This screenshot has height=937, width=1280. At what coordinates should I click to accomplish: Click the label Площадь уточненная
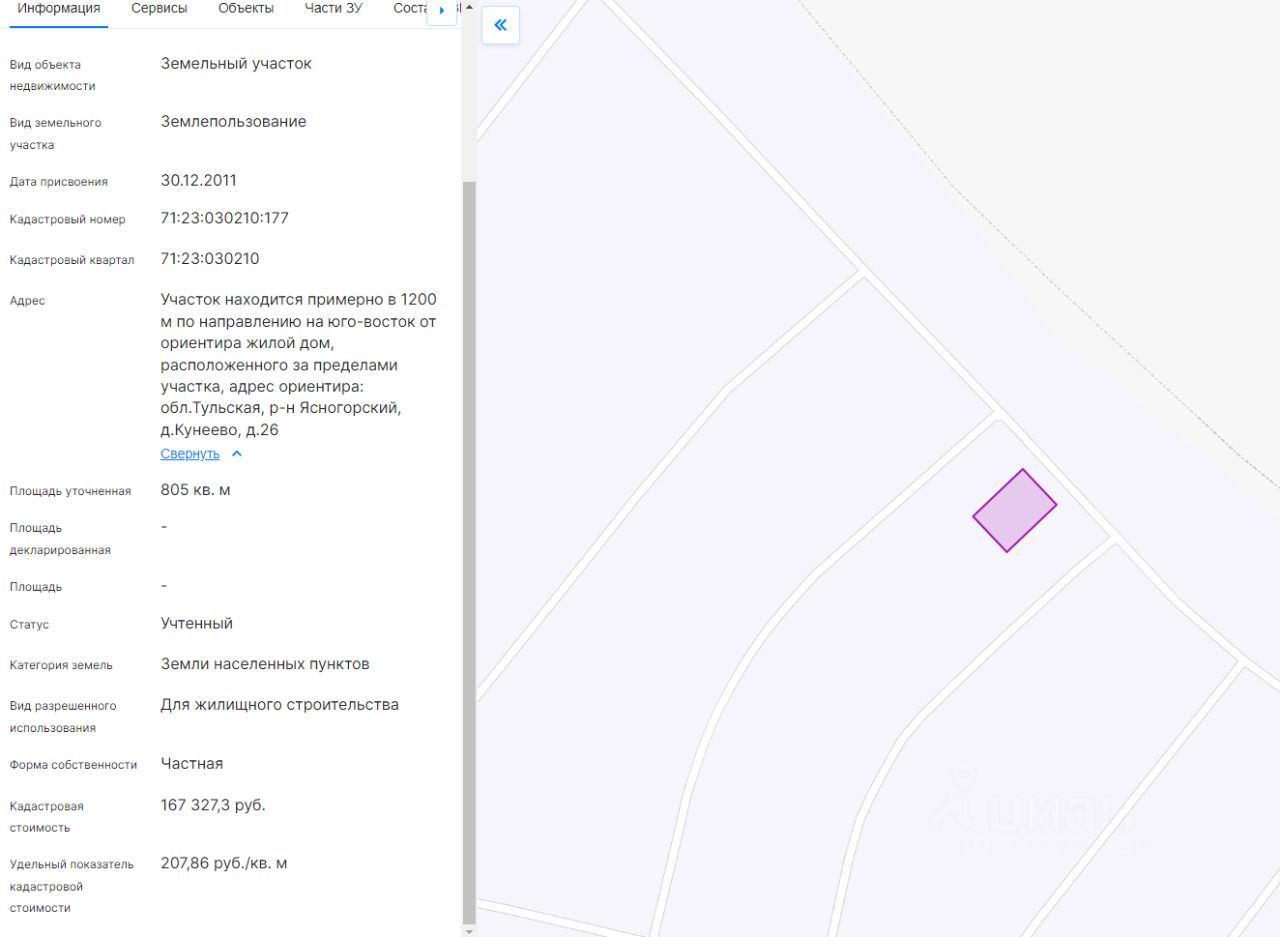click(71, 491)
